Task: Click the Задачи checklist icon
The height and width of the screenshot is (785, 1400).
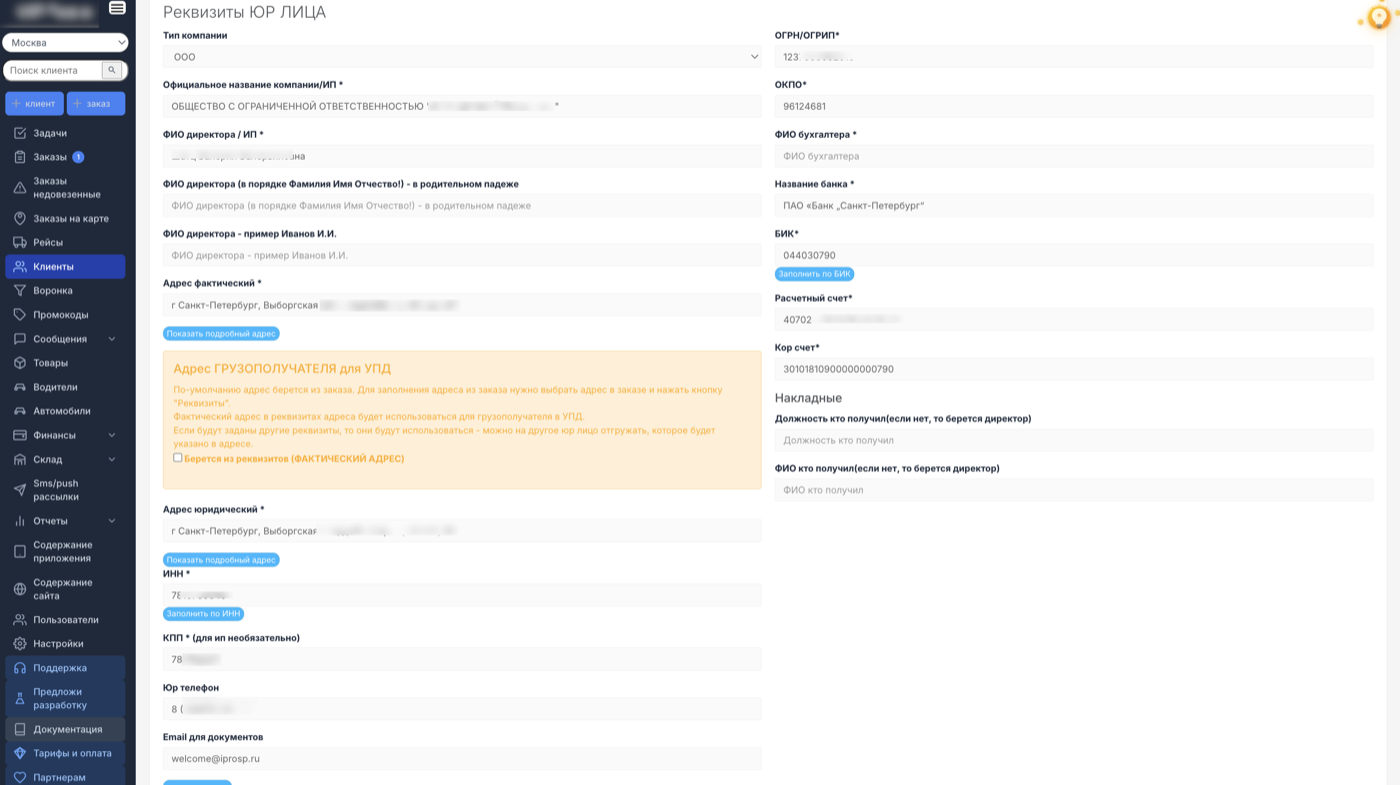Action: [x=20, y=133]
